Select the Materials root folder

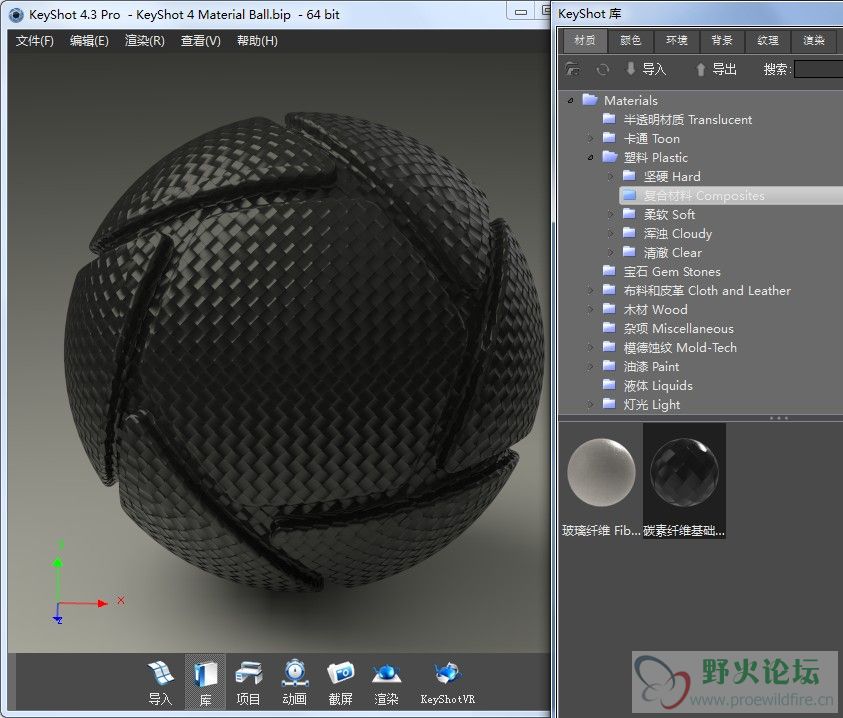click(620, 101)
